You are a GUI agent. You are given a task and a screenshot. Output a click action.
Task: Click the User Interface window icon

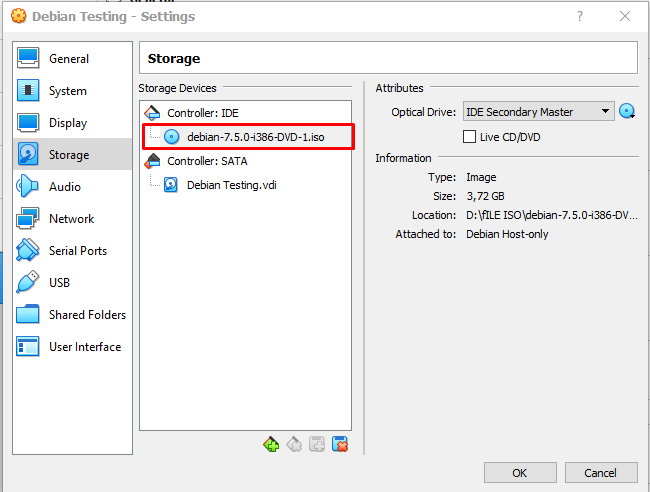[28, 346]
